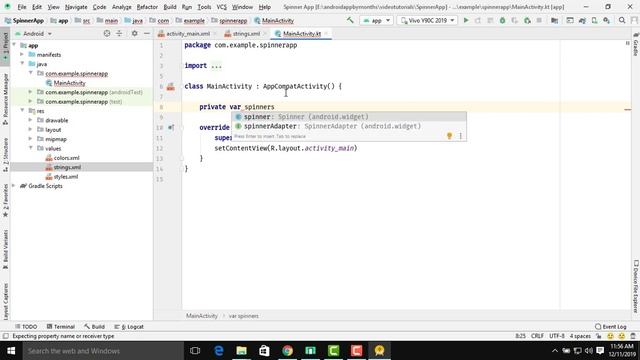
Task: Collapse the java folder
Action: pyautogui.click(x=22, y=64)
